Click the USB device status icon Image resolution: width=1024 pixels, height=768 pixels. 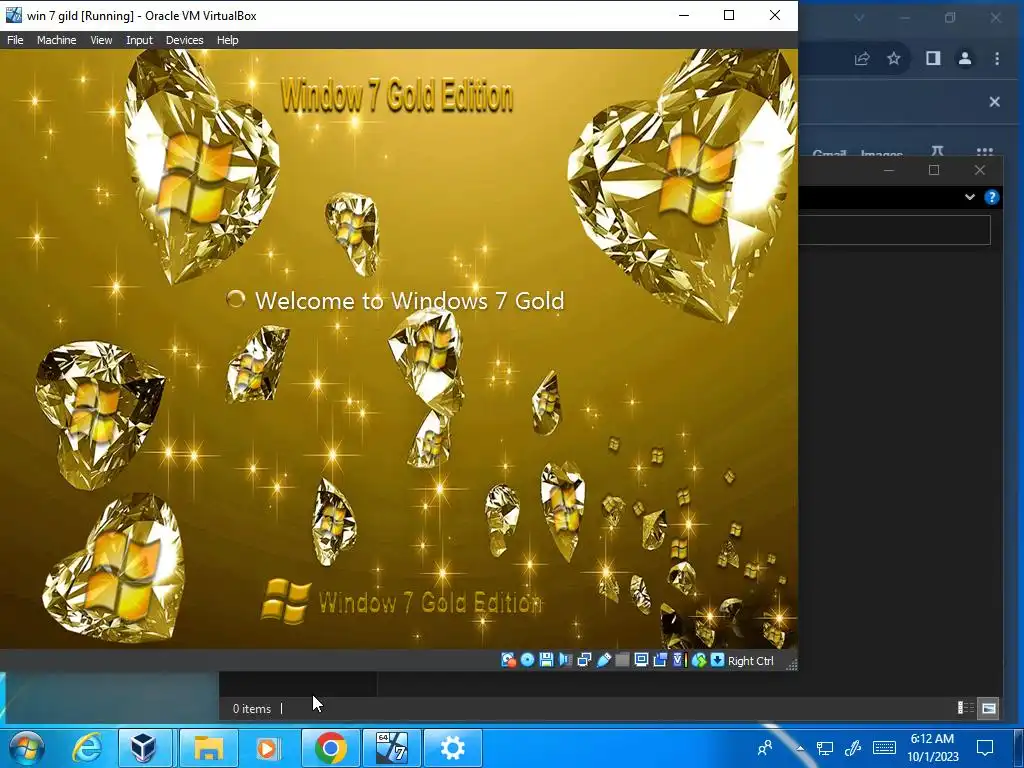tap(603, 660)
